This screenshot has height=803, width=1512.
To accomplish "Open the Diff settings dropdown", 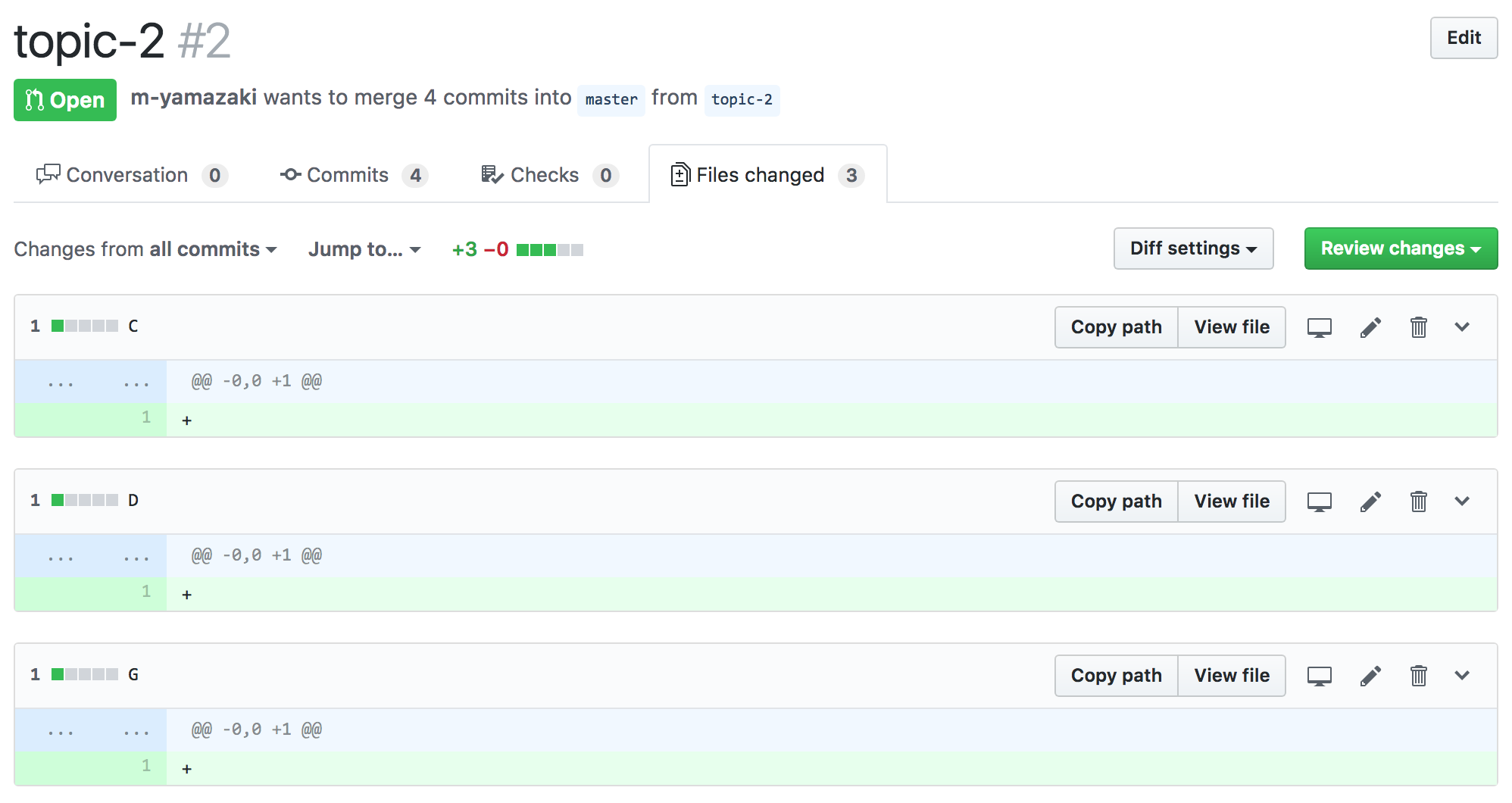I will (1193, 248).
